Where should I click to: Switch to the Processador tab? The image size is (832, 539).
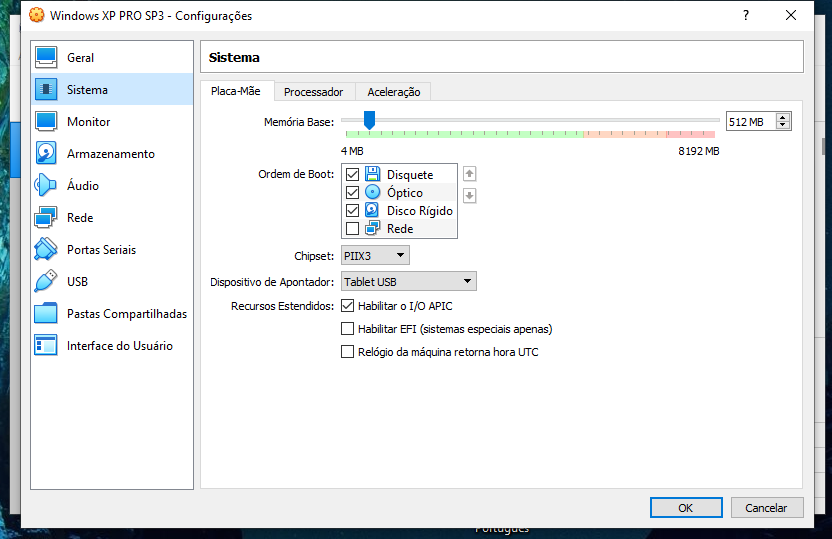314,92
